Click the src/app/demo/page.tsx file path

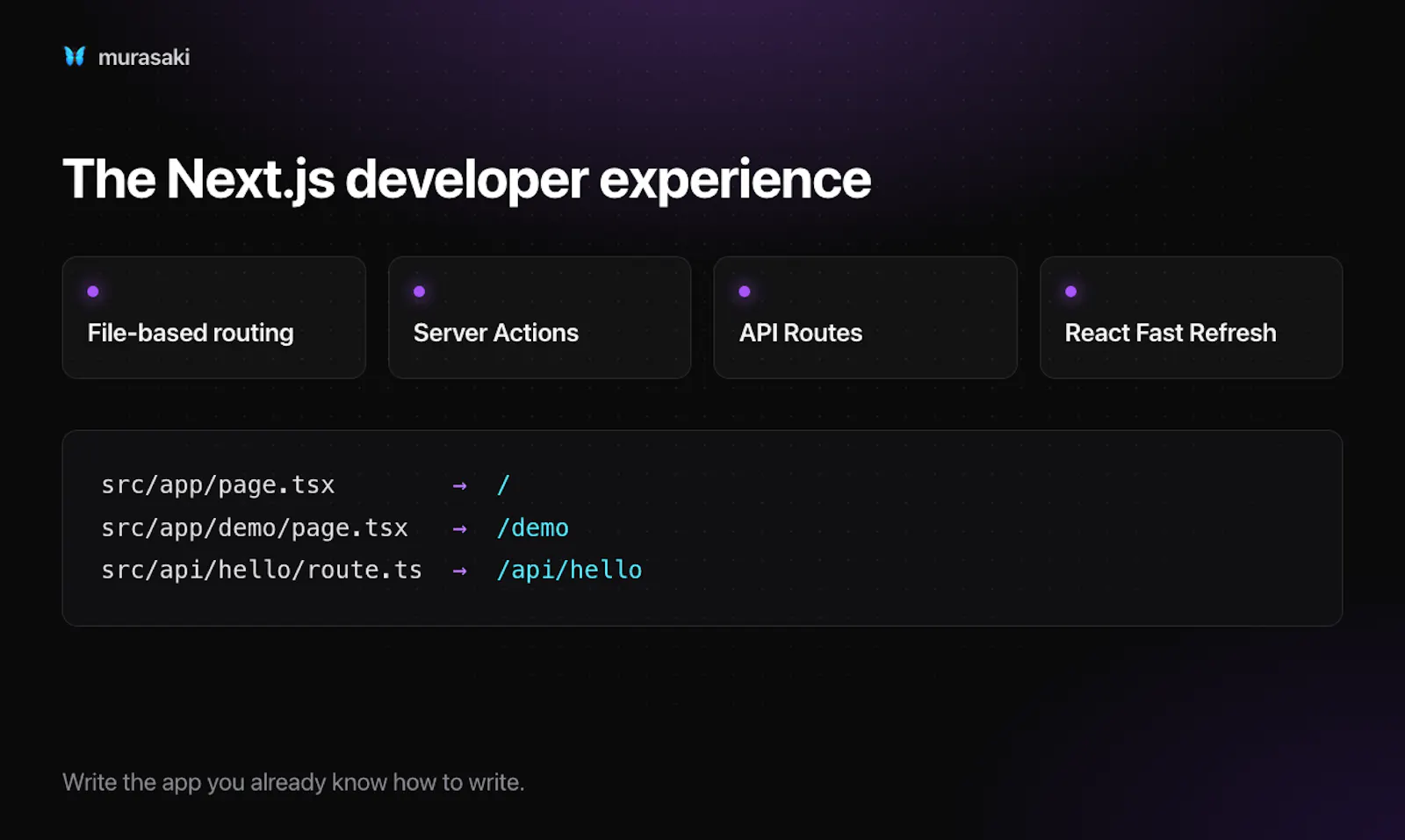255,528
